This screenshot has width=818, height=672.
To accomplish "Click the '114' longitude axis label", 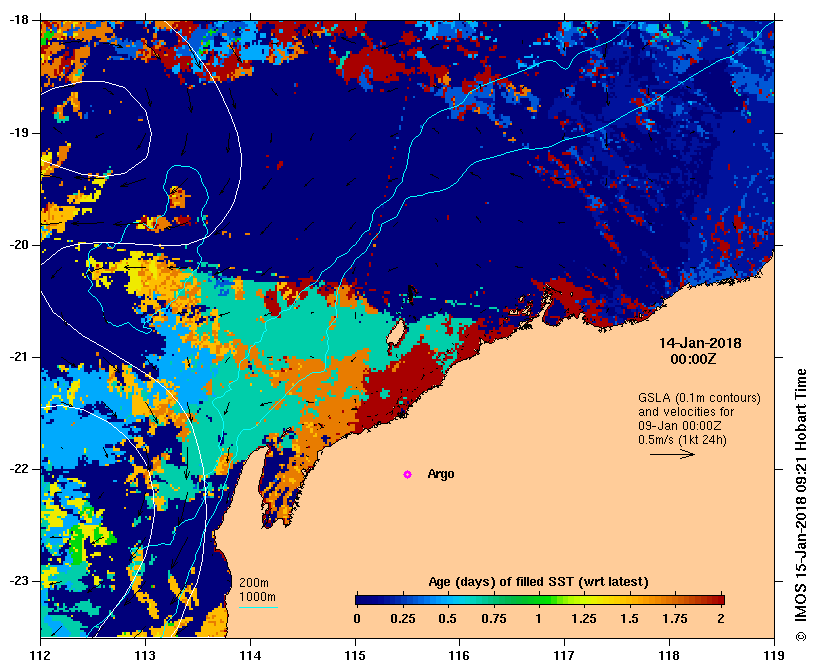I will pos(250,655).
